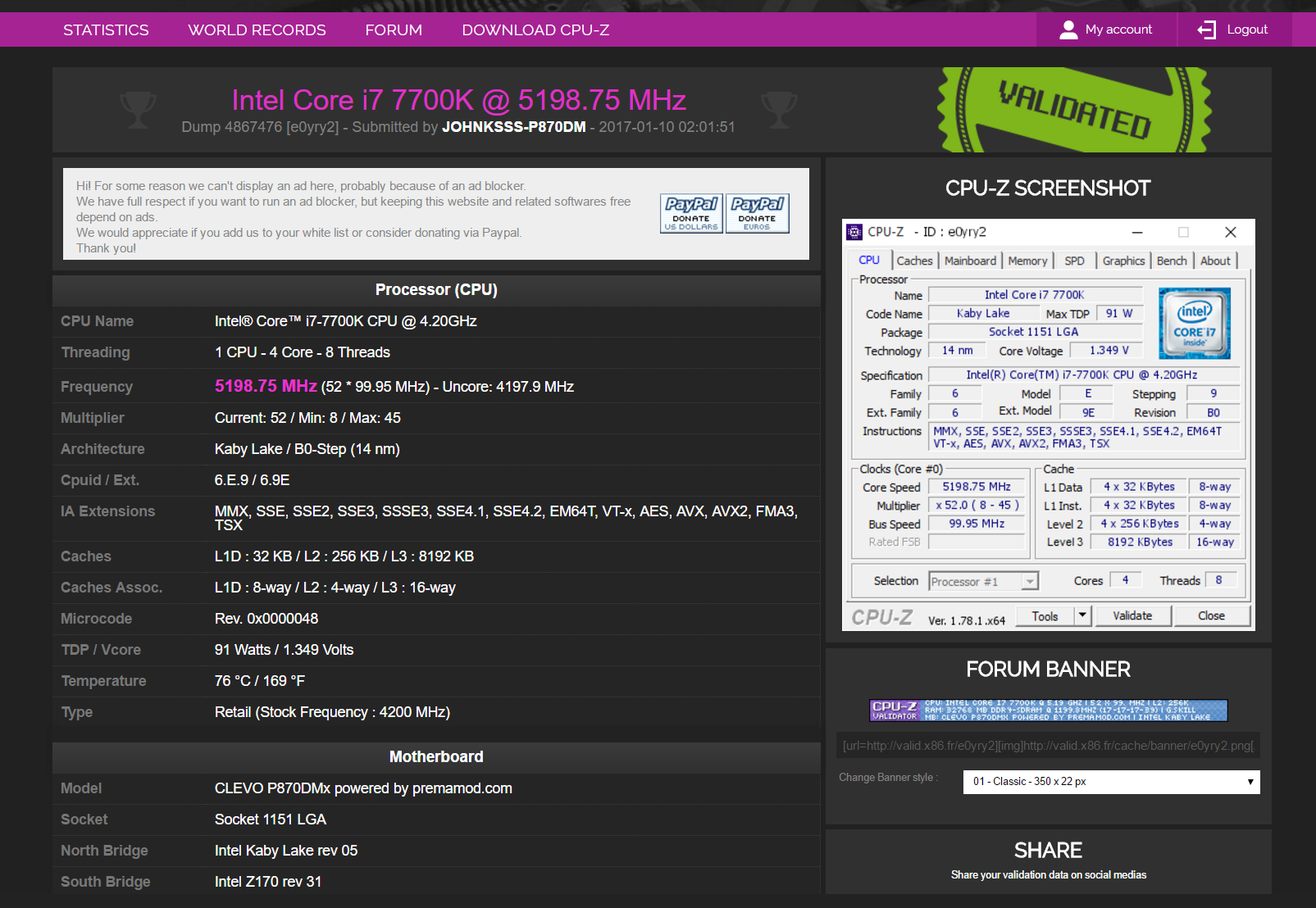
Task: Click the Caches Assoc. value L1D : 8-way
Action: [335, 588]
